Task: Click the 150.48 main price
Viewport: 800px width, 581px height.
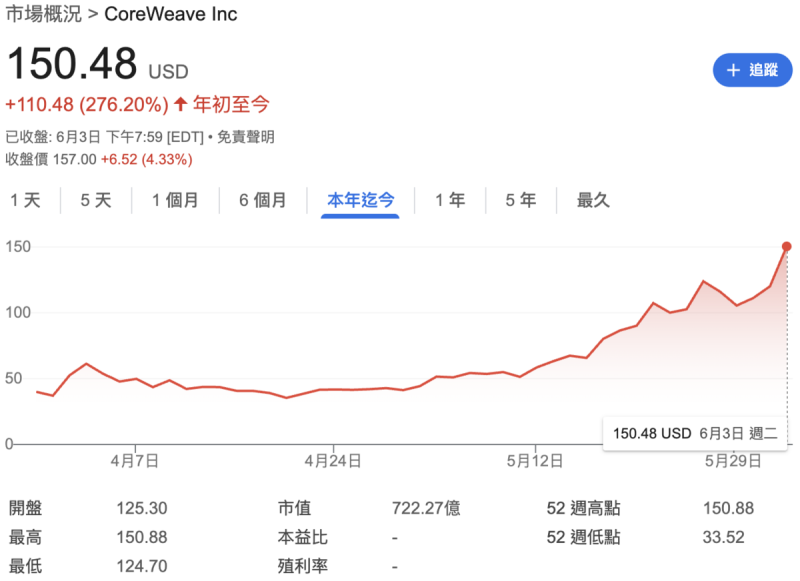Action: coord(72,63)
